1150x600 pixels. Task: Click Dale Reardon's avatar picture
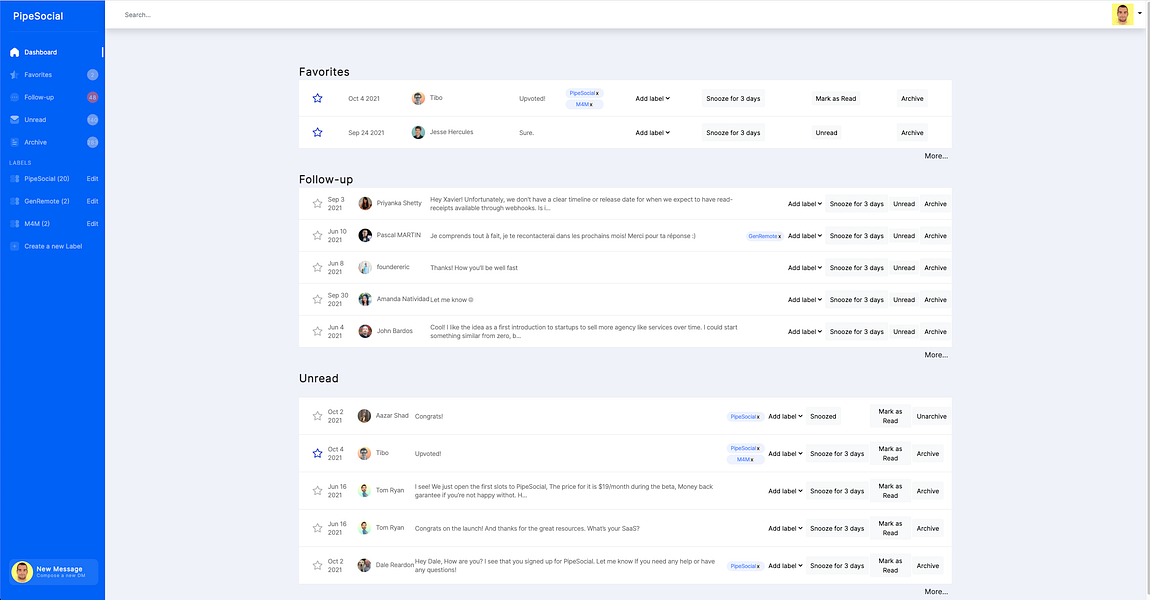pos(364,566)
